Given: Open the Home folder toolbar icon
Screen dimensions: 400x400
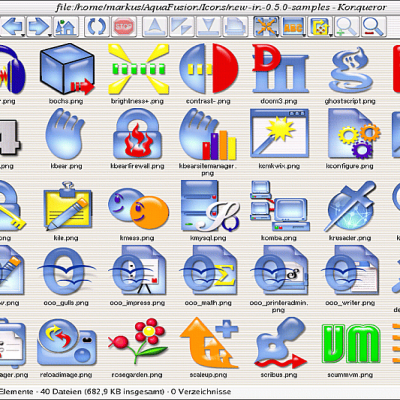Looking at the screenshot, I should pos(66,26).
